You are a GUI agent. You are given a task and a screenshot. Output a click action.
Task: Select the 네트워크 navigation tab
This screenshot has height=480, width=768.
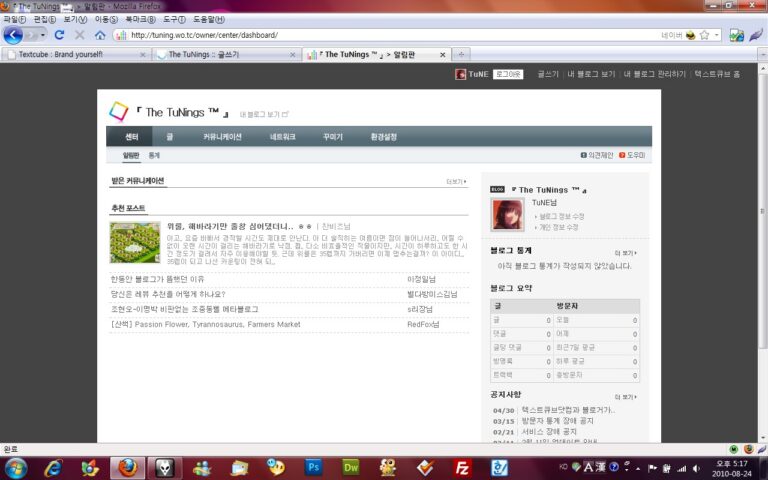coord(283,137)
